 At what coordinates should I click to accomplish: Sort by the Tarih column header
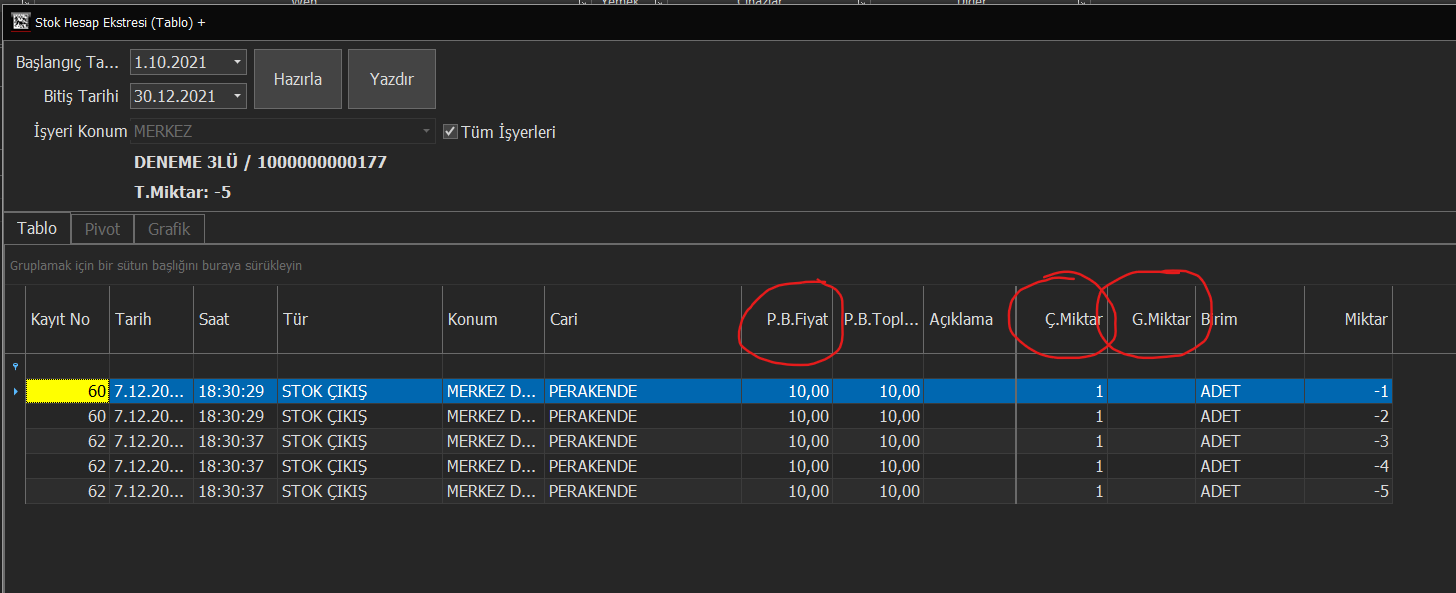(x=151, y=319)
